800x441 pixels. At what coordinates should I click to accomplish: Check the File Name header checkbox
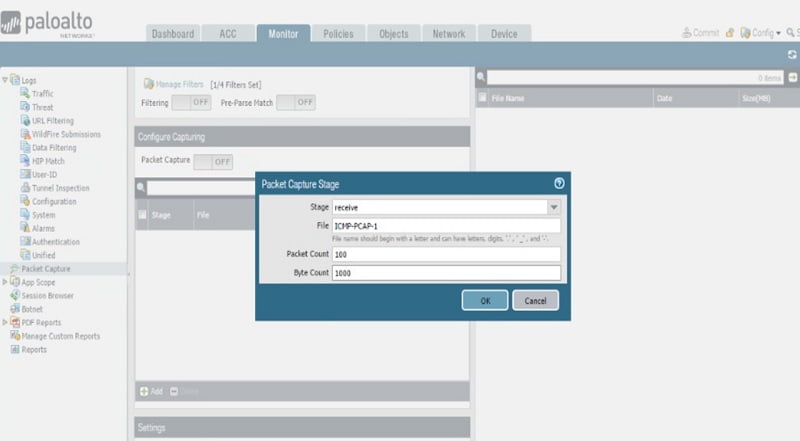[x=482, y=97]
